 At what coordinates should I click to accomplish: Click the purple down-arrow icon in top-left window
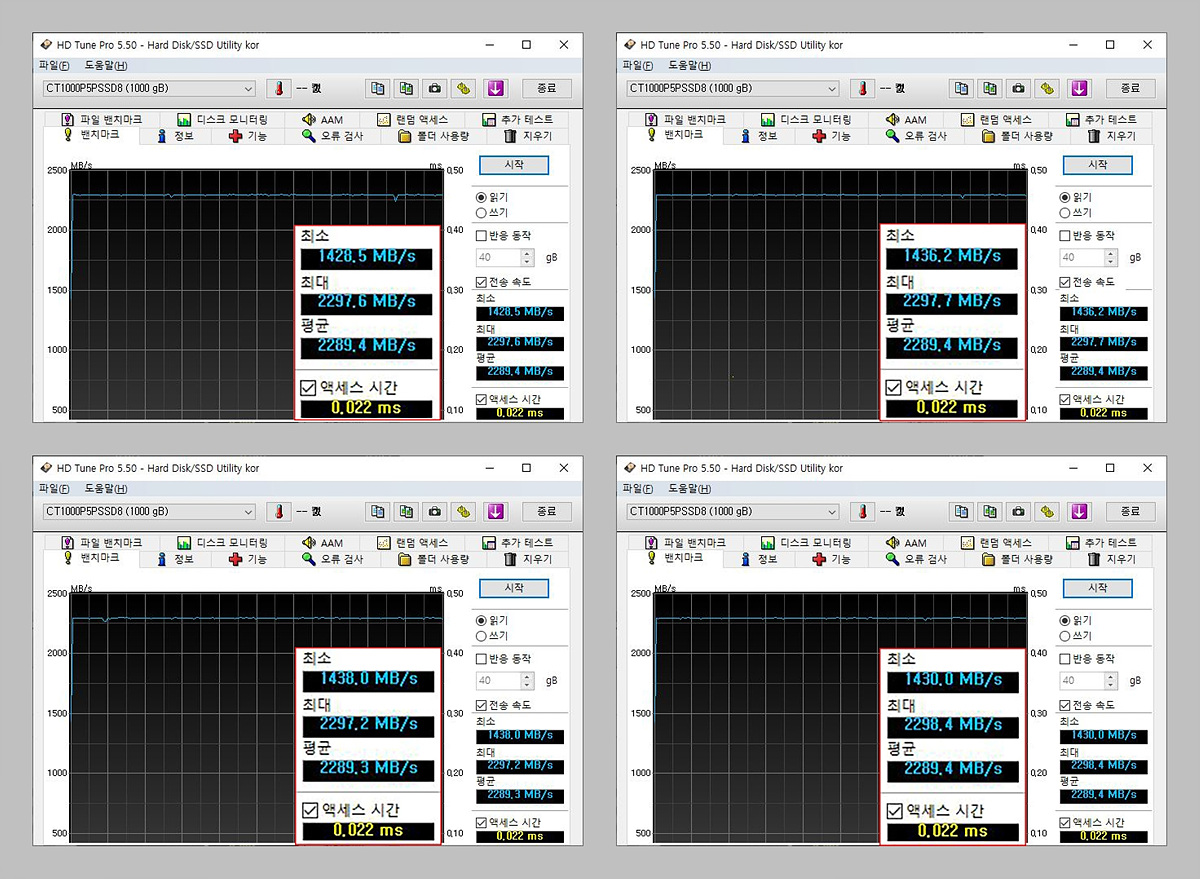tap(495, 88)
